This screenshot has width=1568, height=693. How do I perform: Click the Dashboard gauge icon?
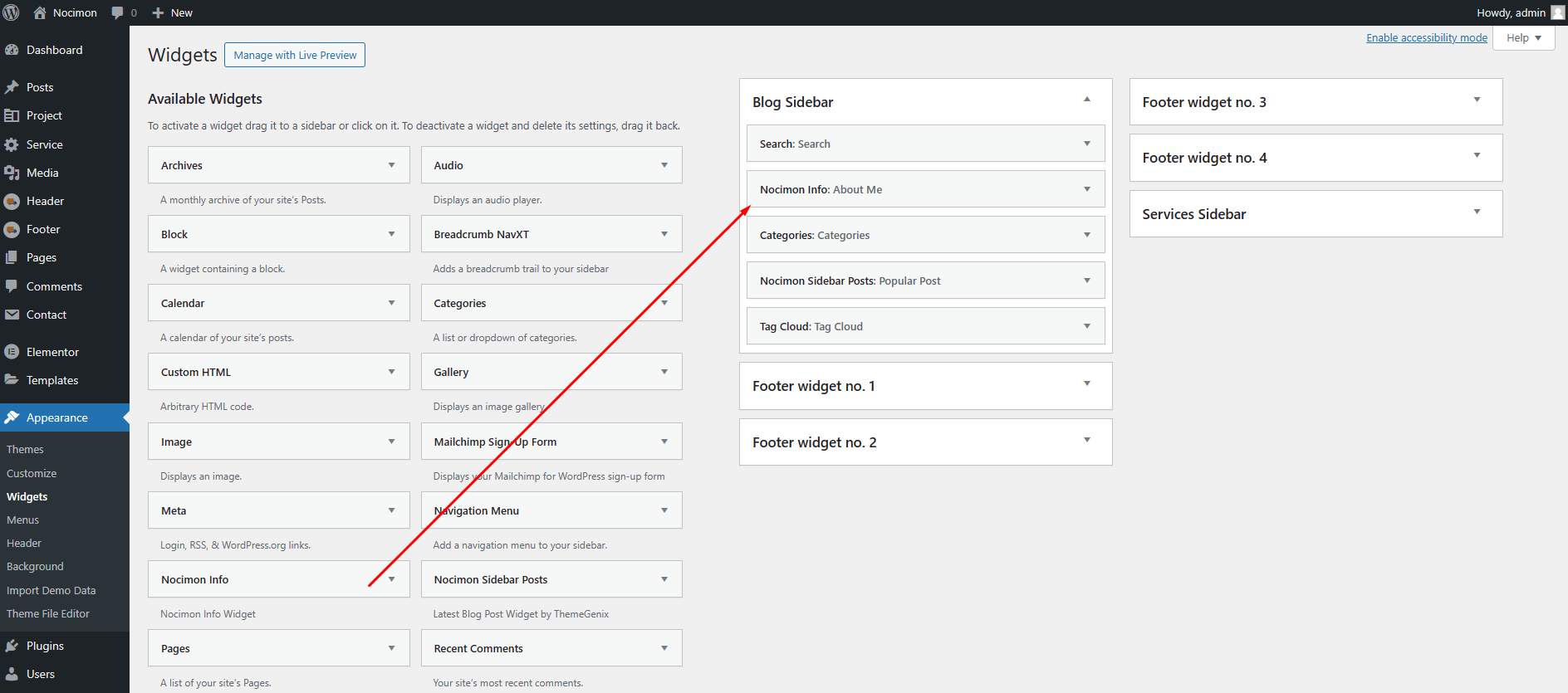click(x=12, y=50)
